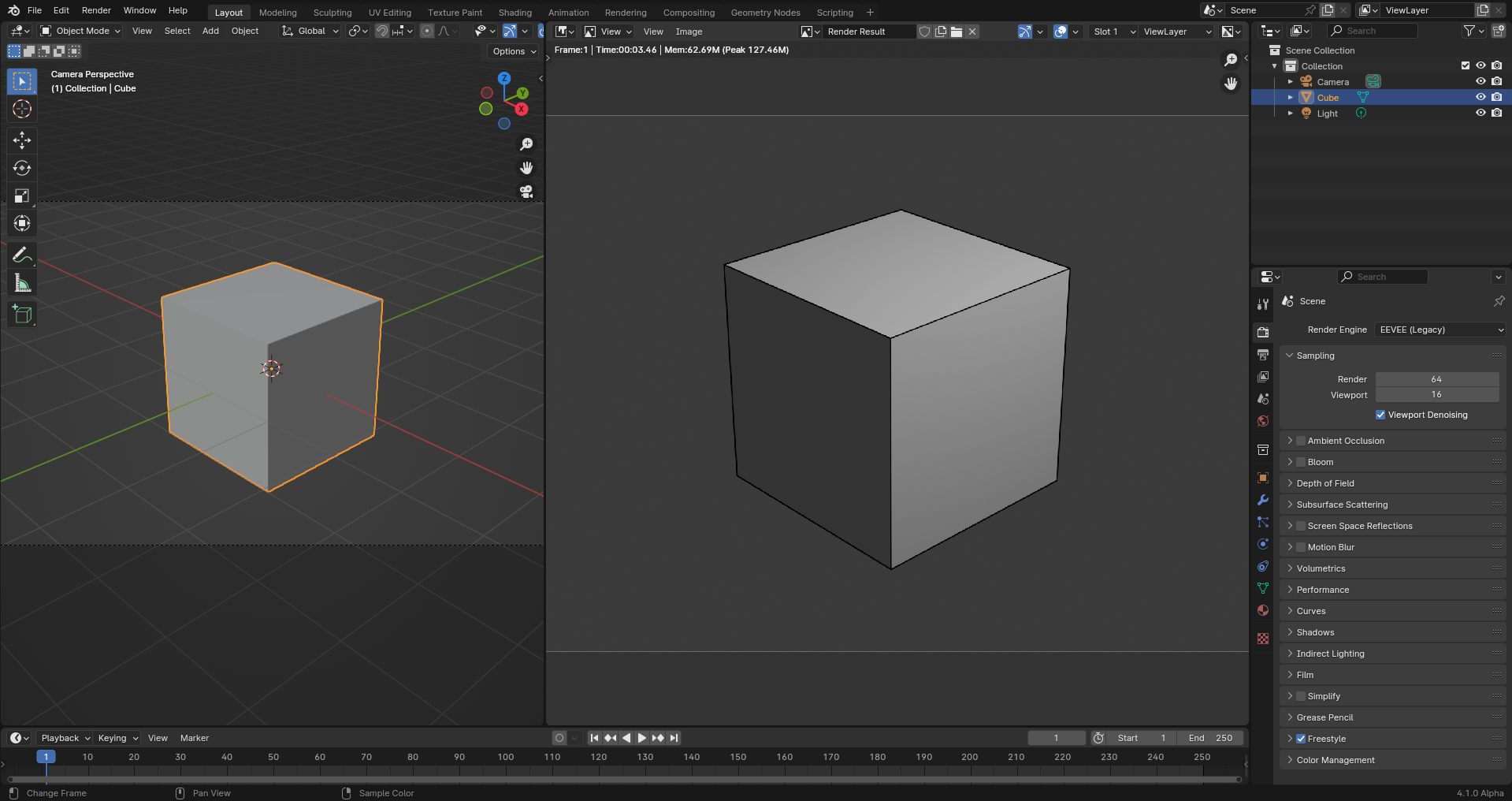The height and width of the screenshot is (801, 1512).
Task: Activate the Rotate tool
Action: (x=22, y=168)
